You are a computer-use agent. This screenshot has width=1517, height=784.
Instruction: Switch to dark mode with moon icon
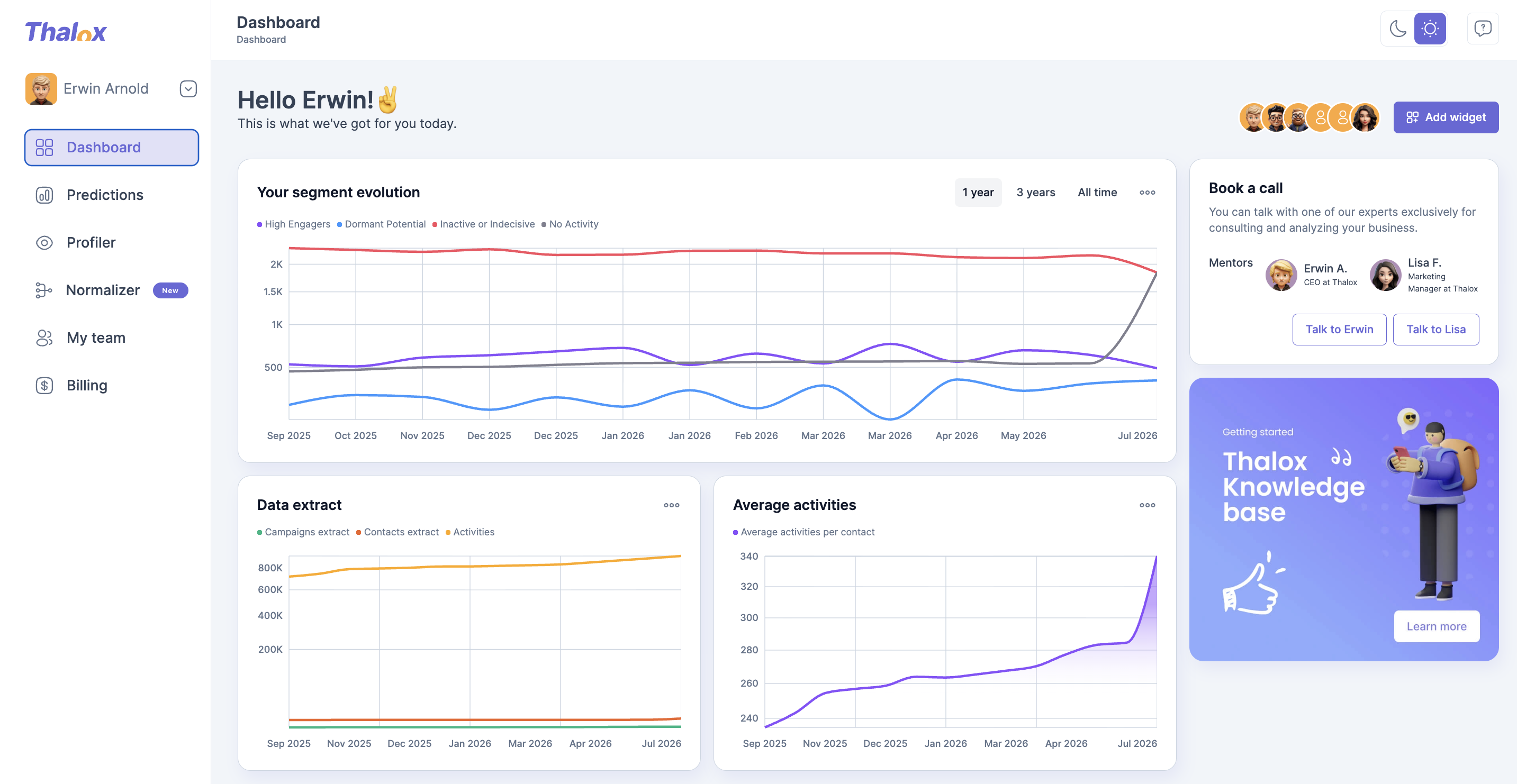1398,28
